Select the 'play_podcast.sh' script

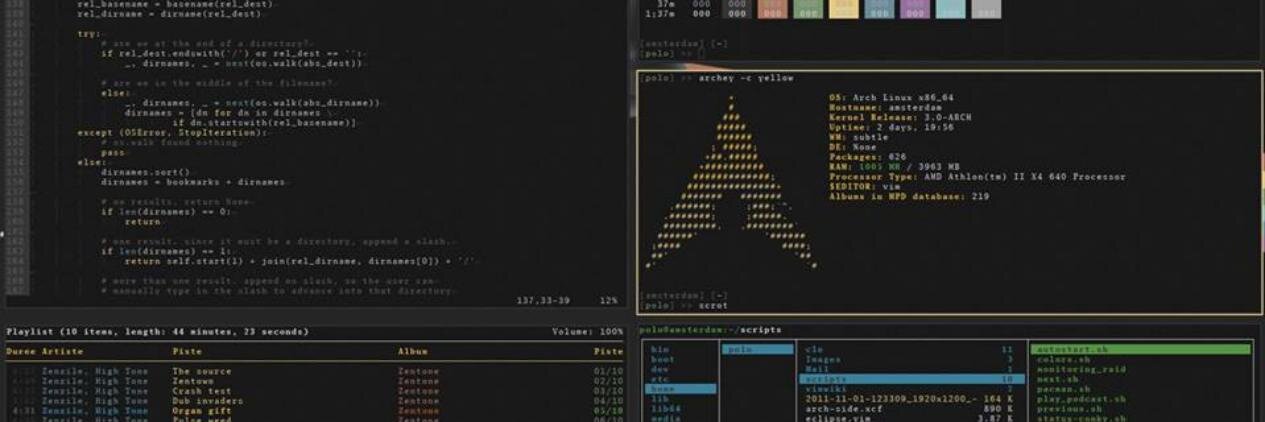pos(1082,399)
